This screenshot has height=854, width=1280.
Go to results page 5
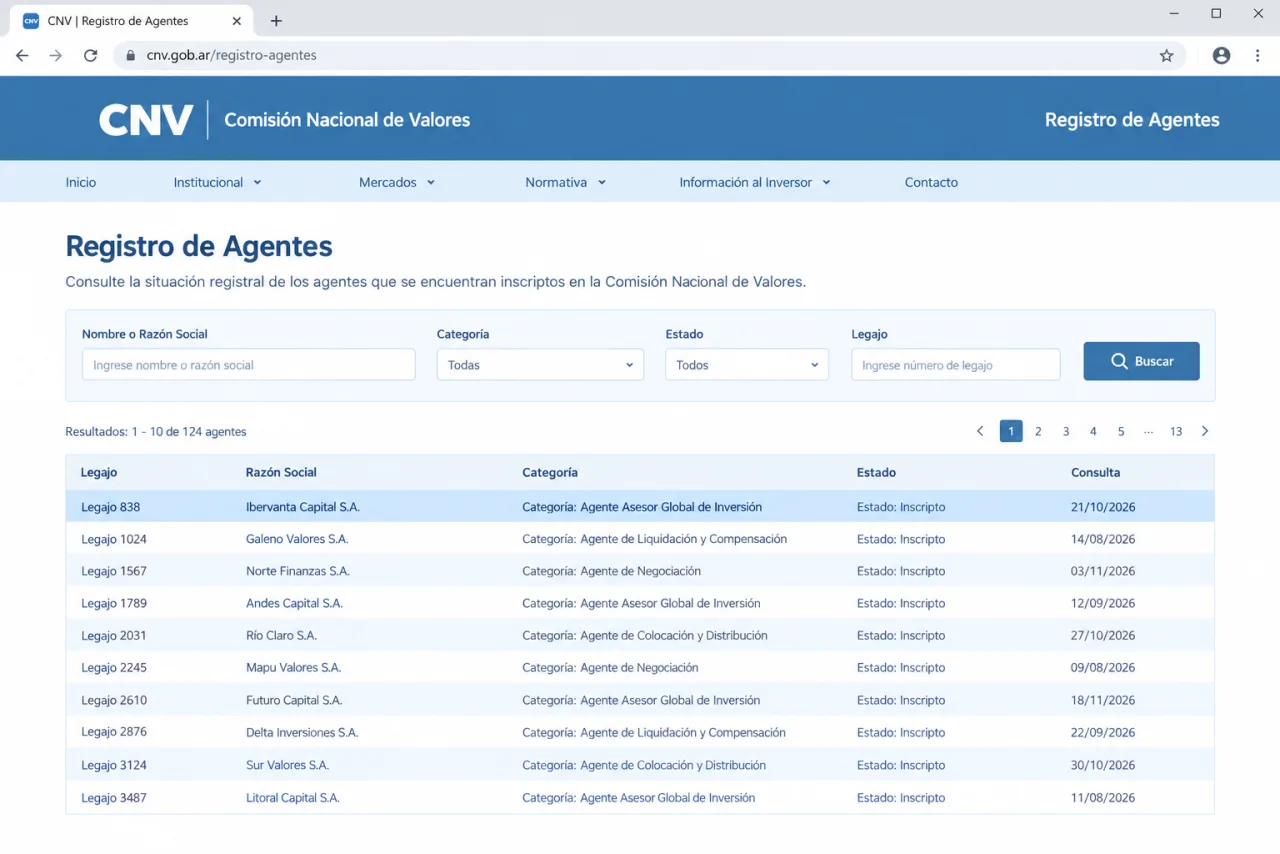[x=1121, y=431]
